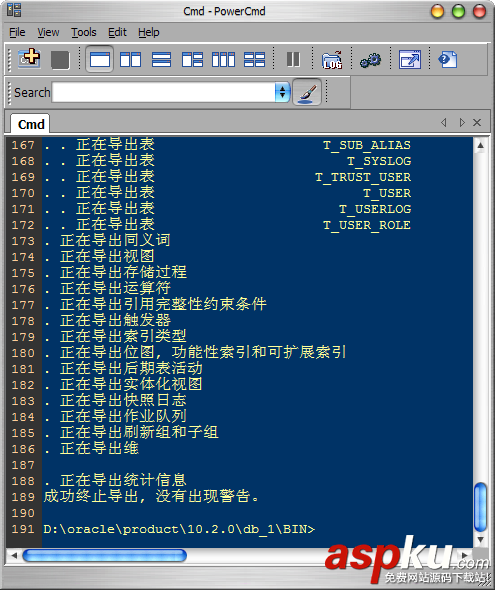Click the previous-tab left arrow
495x590 pixels.
click(x=444, y=123)
